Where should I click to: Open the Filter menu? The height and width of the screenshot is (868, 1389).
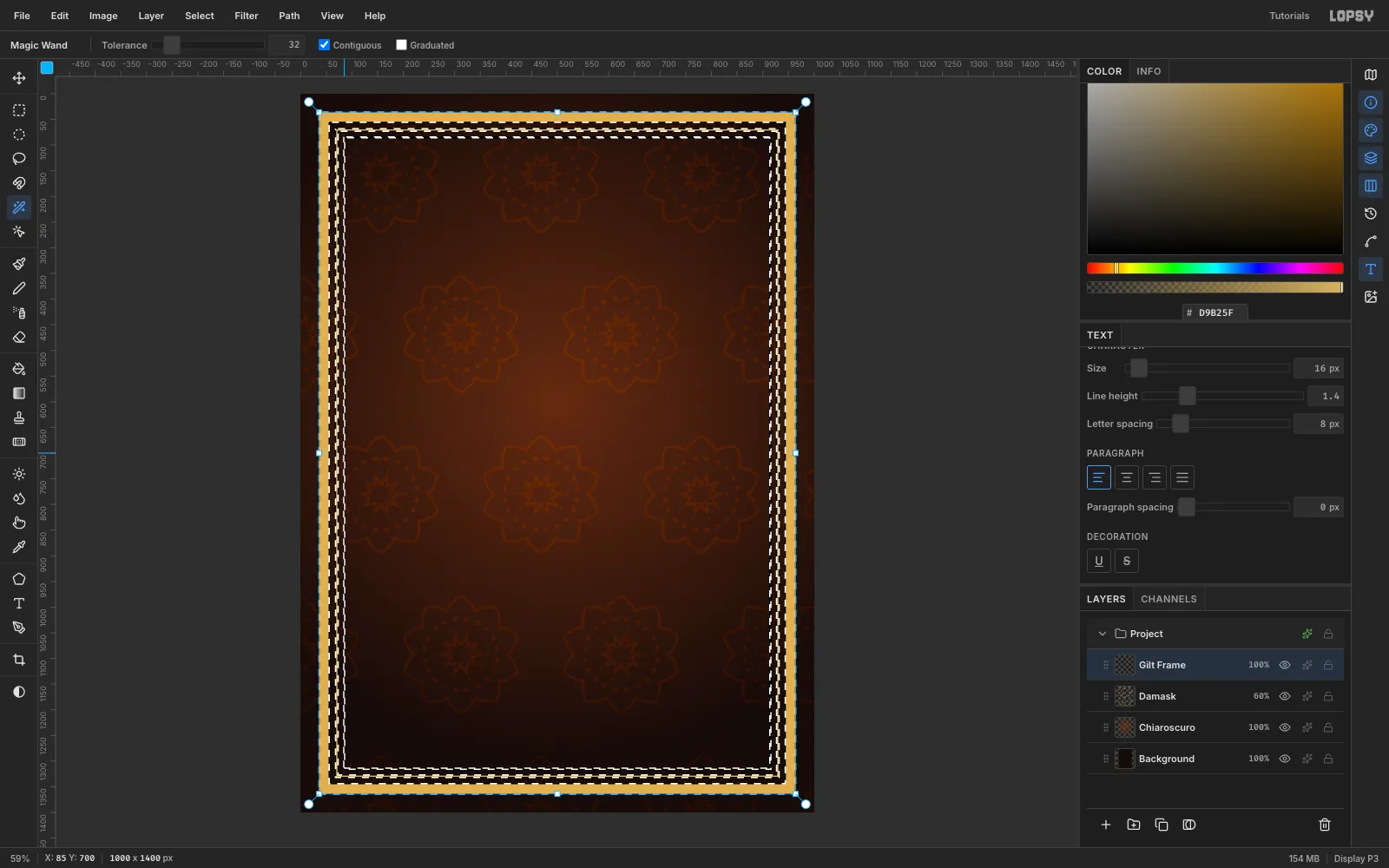pyautogui.click(x=247, y=16)
